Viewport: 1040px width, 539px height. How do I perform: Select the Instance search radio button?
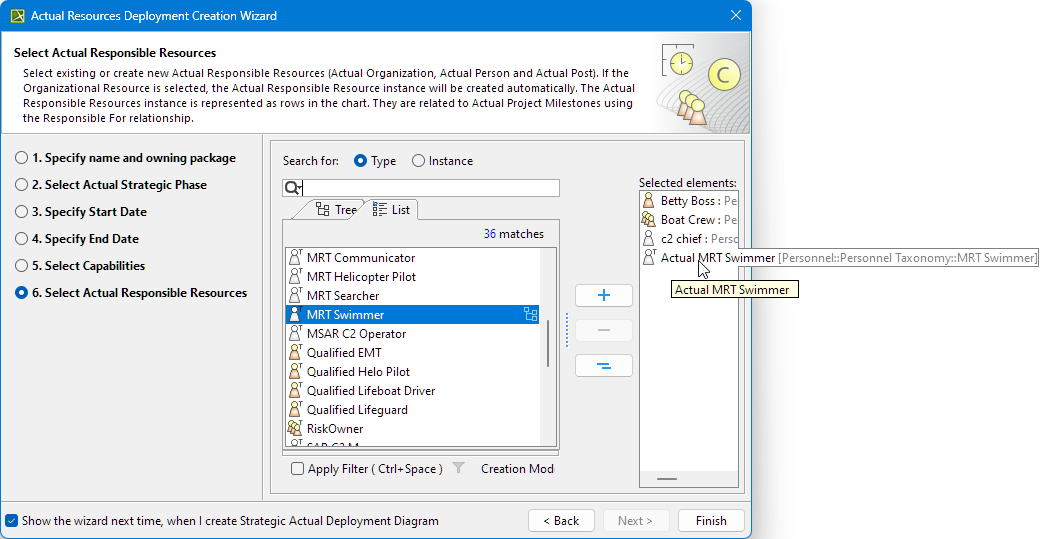pos(418,161)
